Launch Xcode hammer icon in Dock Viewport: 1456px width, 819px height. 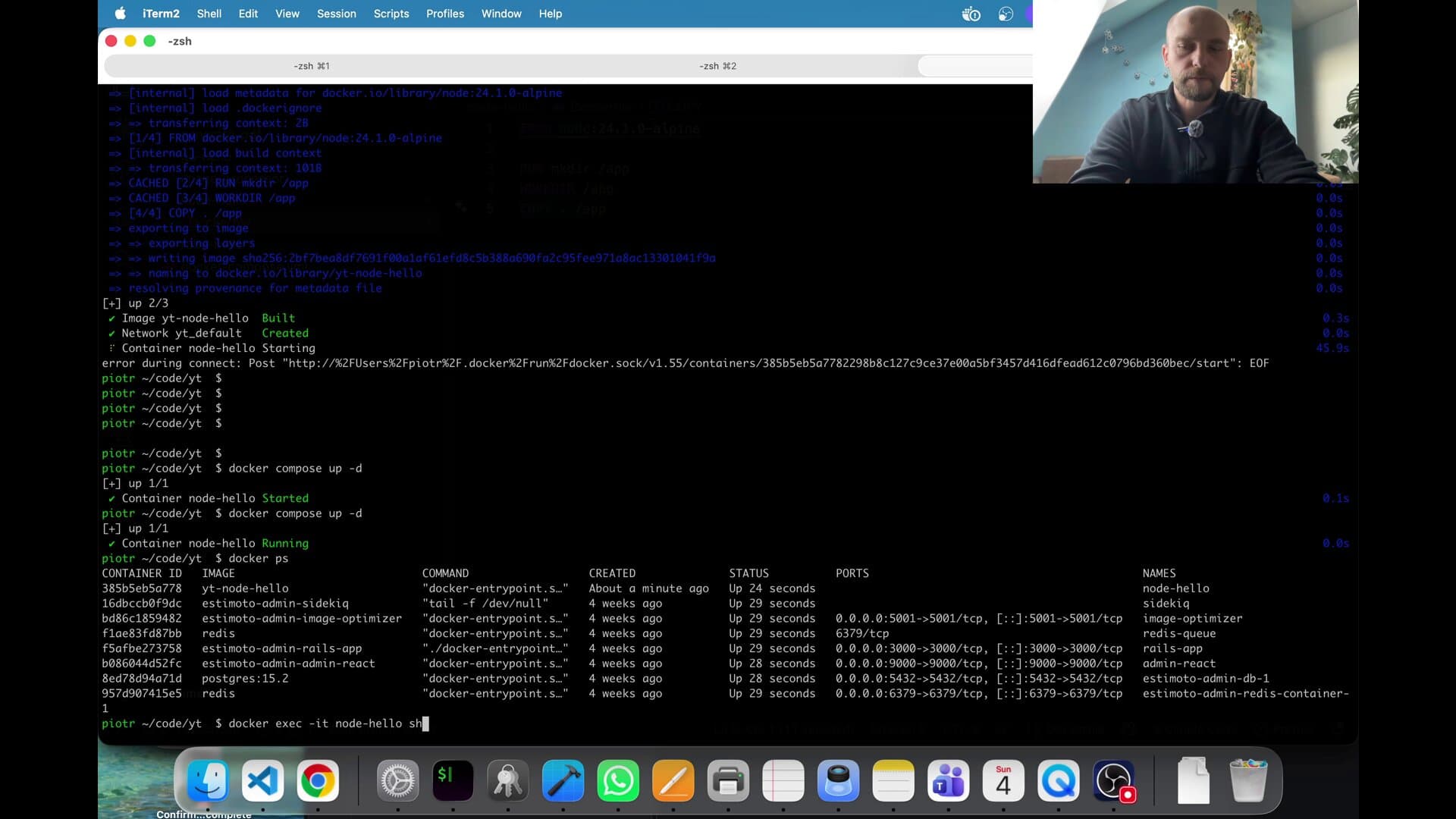pyautogui.click(x=563, y=780)
